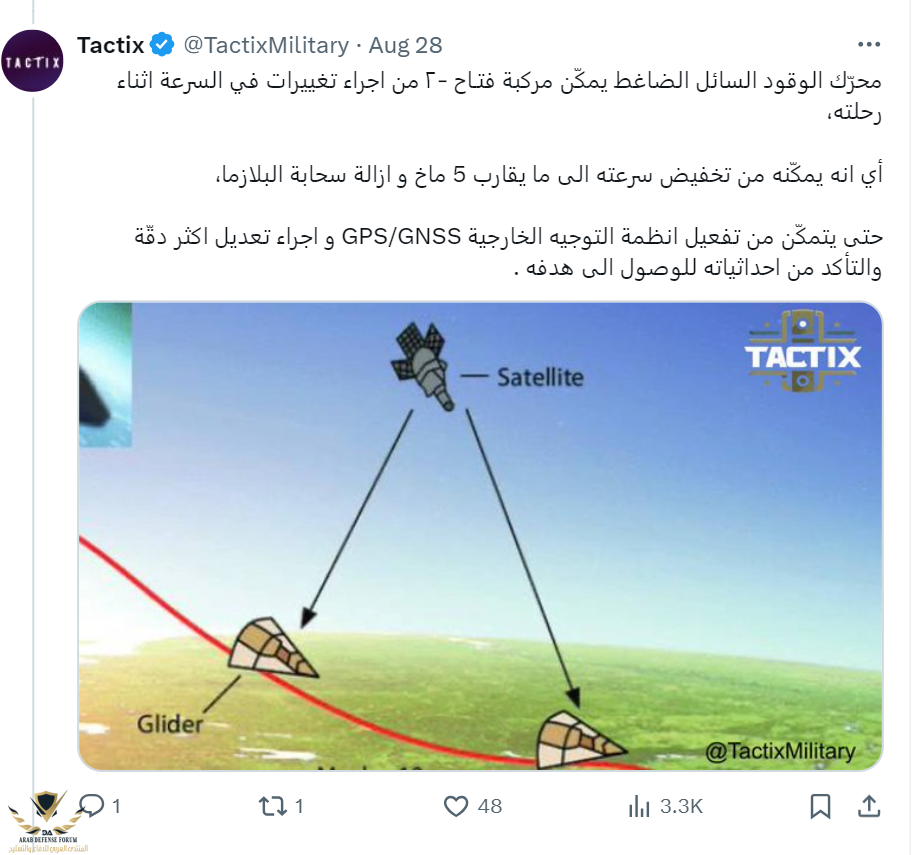Image resolution: width=915 pixels, height=855 pixels.
Task: Click the share upload icon
Action: coord(868,807)
